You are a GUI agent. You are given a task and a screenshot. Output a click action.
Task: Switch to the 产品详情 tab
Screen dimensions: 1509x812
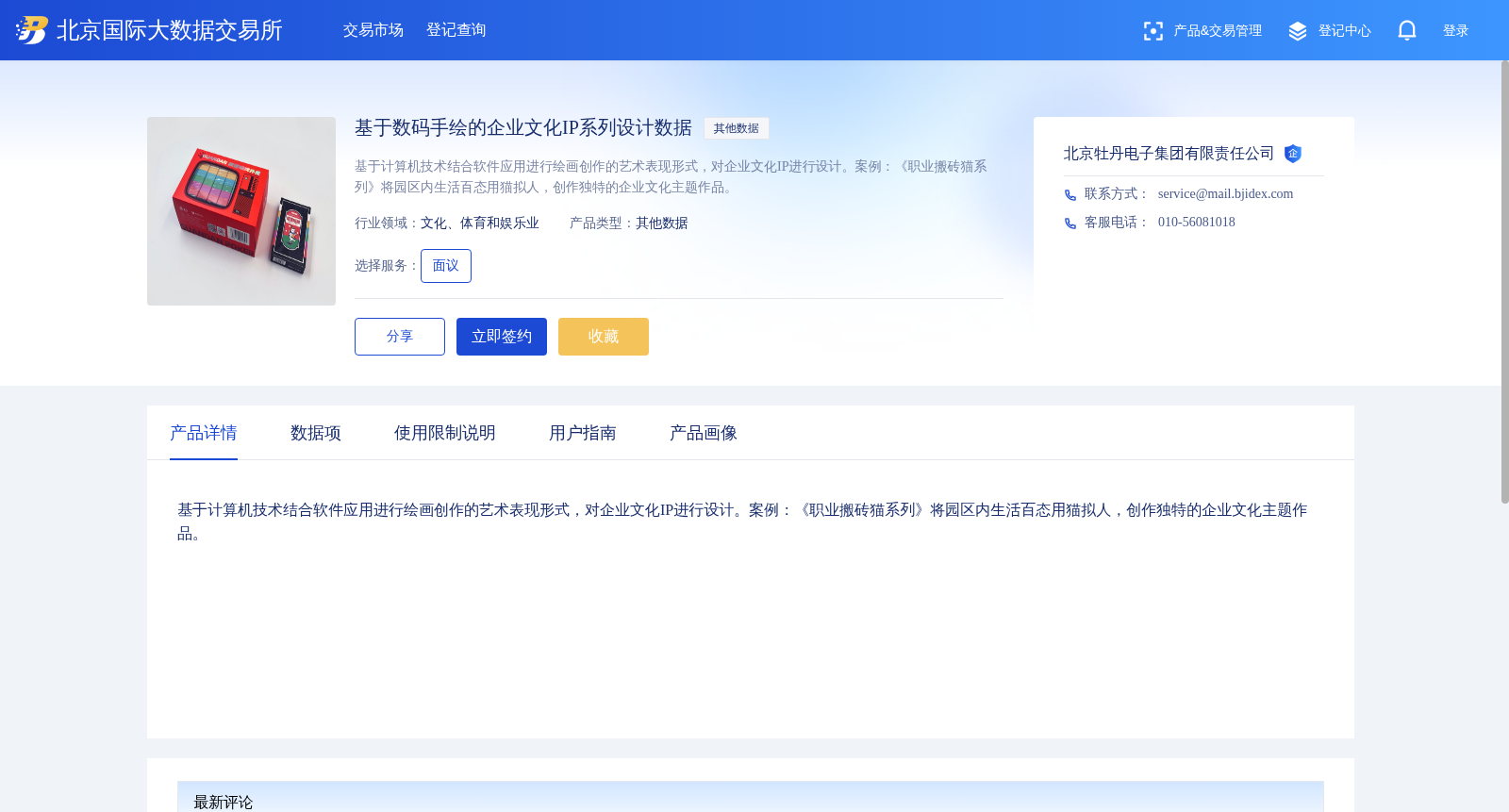pos(204,433)
